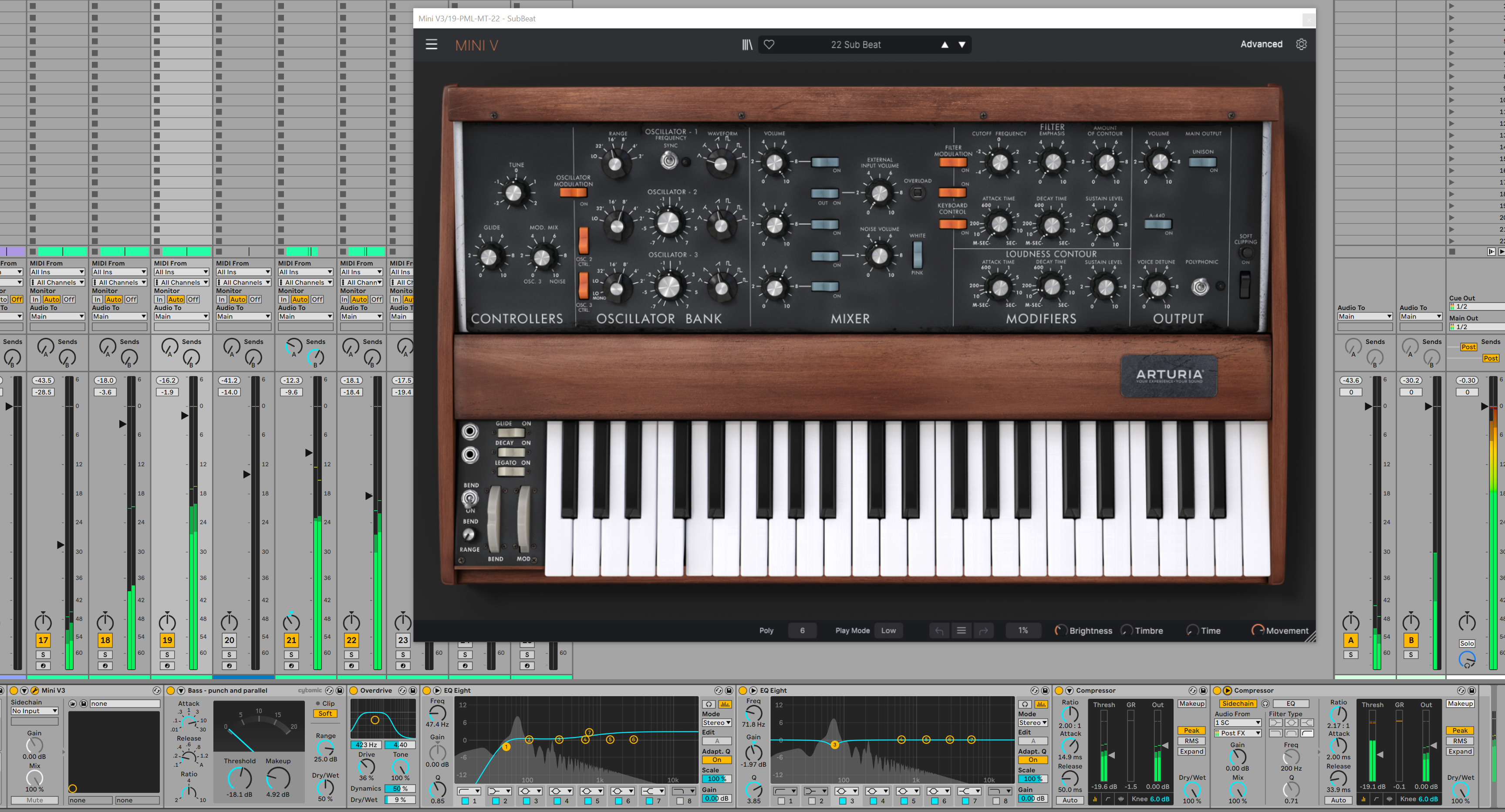This screenshot has width=1505, height=812.
Task: Solo track 21
Action: (291, 654)
